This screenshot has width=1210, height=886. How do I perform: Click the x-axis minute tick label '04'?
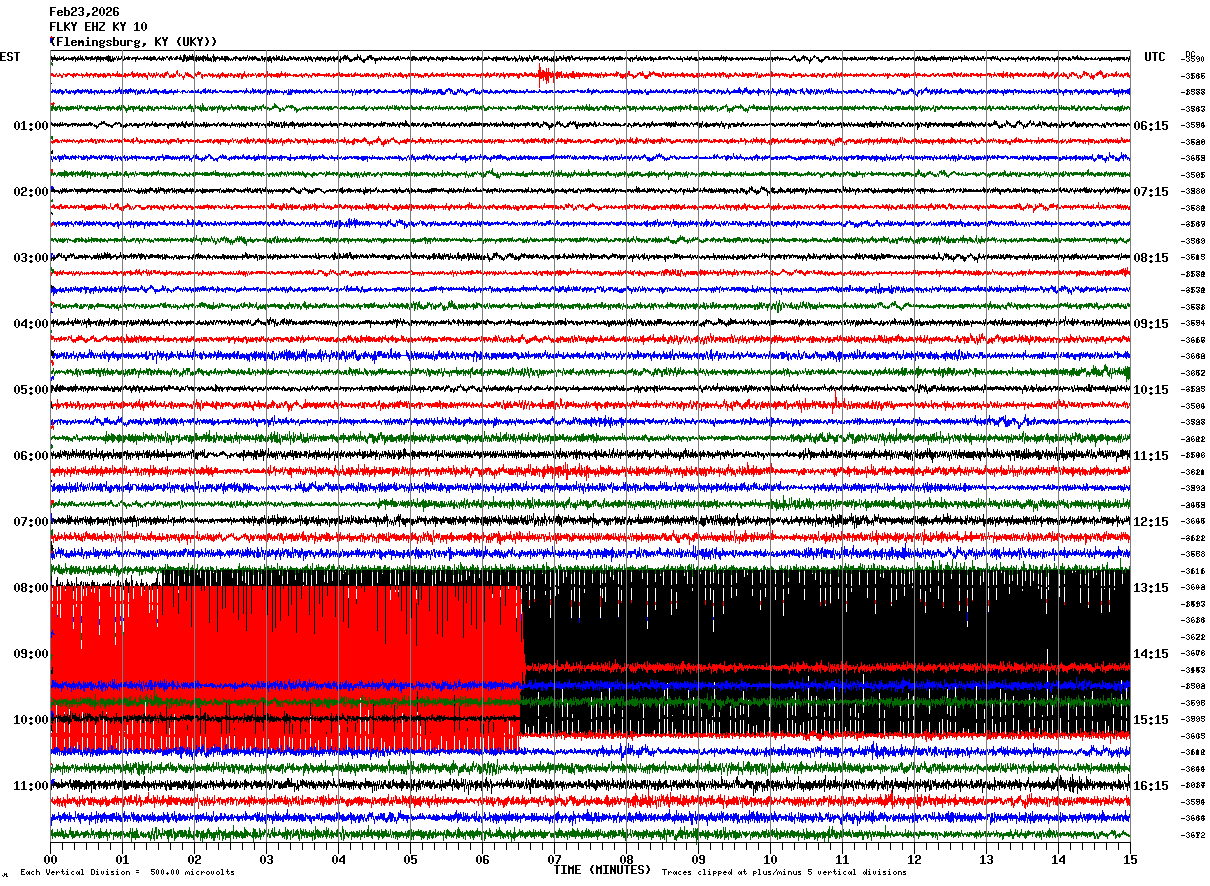(x=338, y=859)
